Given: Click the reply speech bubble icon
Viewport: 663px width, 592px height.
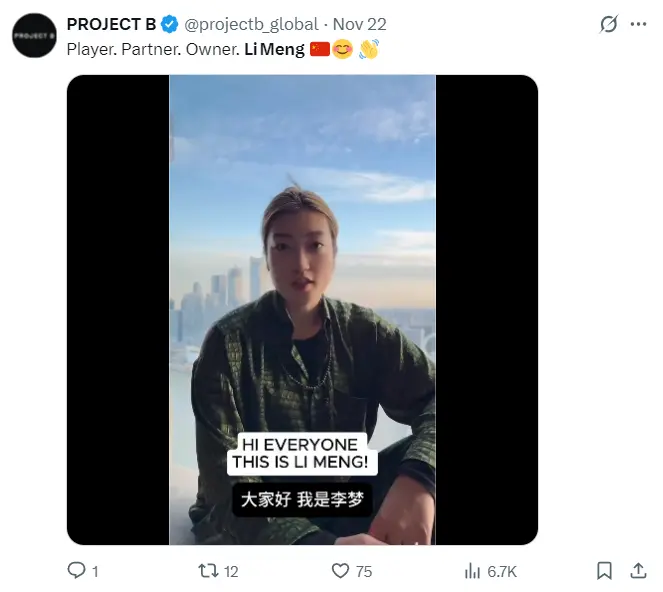Looking at the screenshot, I should [x=76, y=570].
